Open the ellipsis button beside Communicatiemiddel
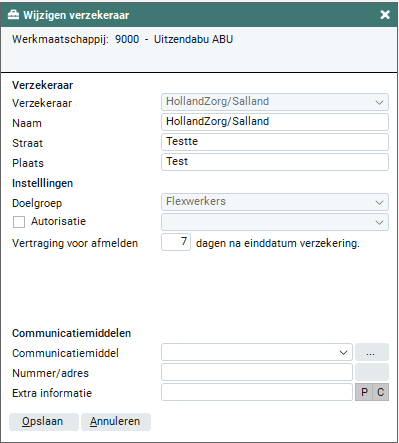Screen dimensions: 399x443 (372, 352)
